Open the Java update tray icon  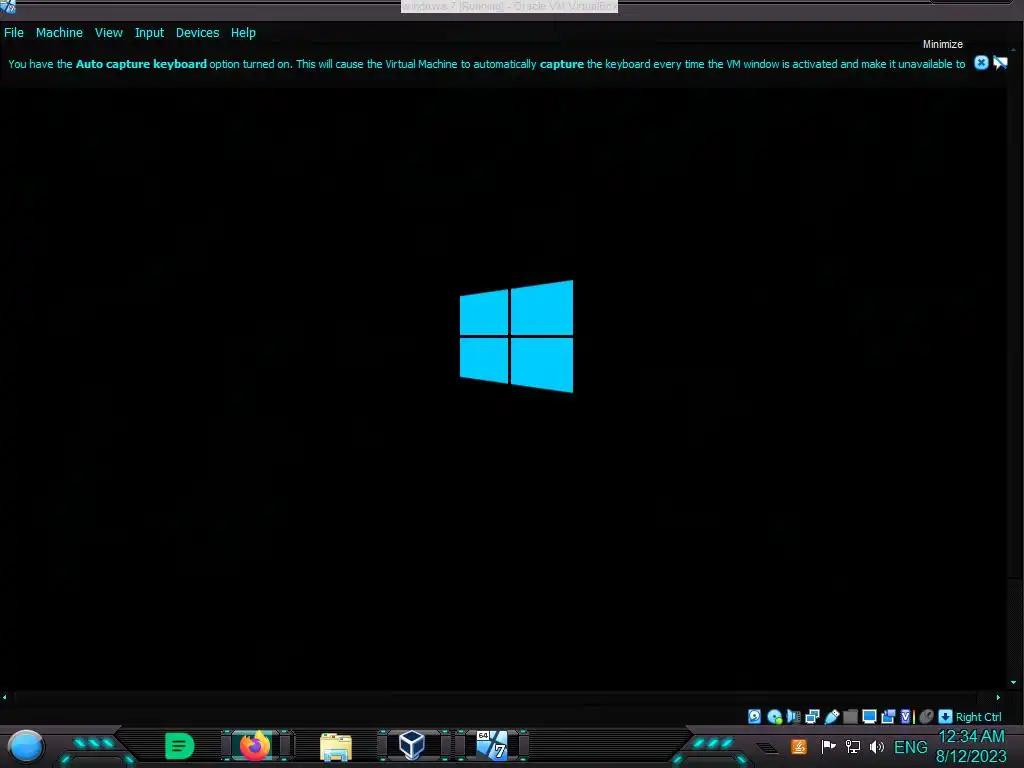[x=799, y=746]
